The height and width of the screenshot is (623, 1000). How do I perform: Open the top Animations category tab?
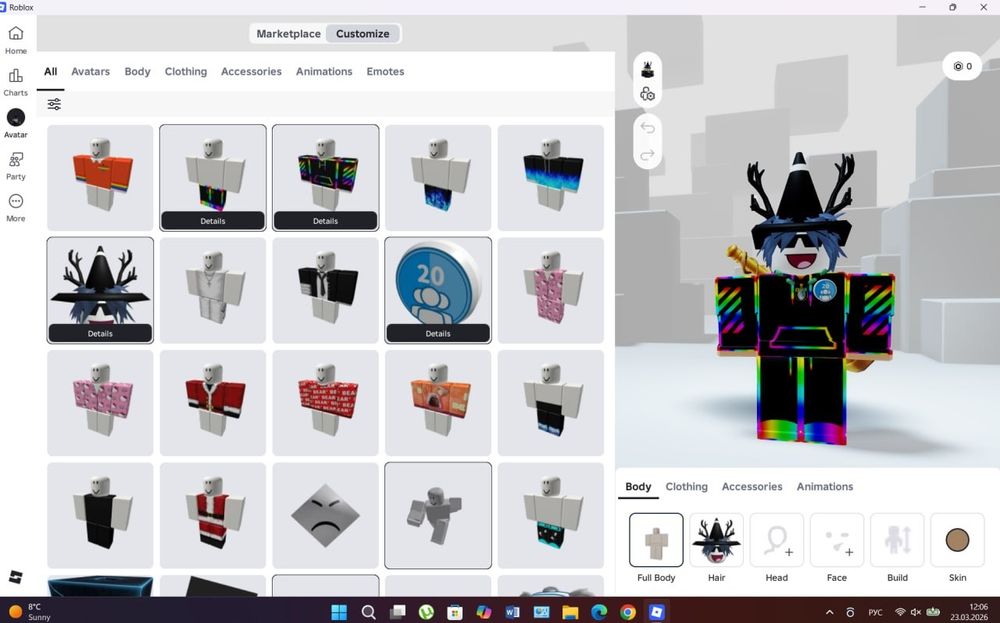point(324,71)
